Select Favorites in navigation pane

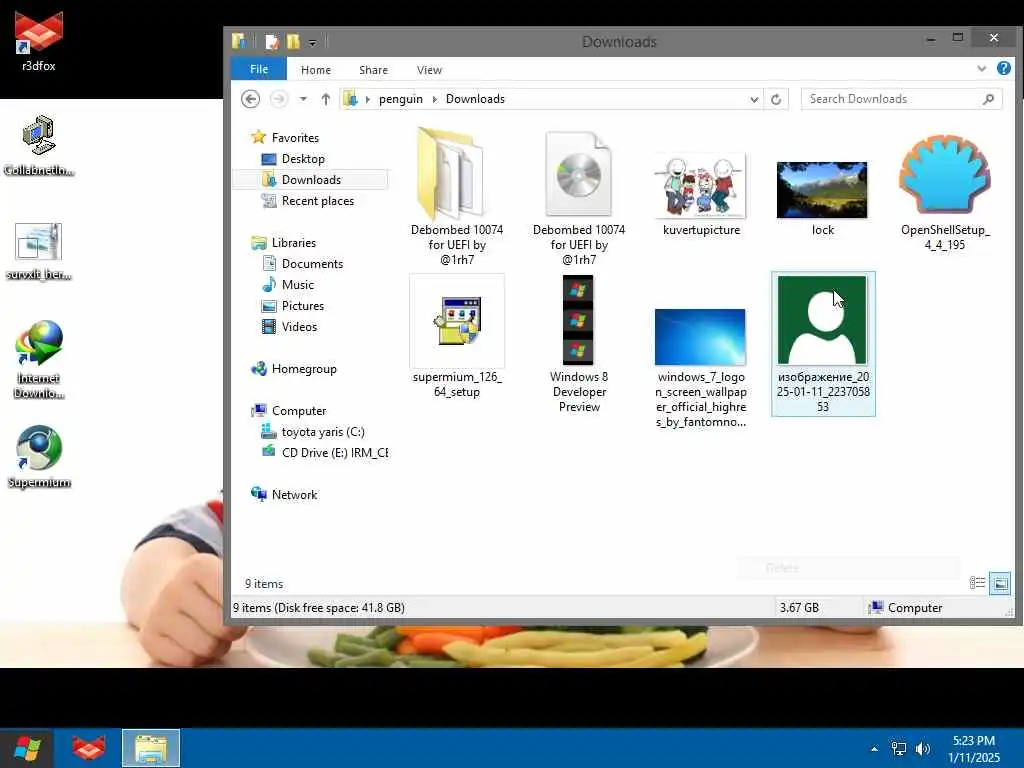point(295,138)
